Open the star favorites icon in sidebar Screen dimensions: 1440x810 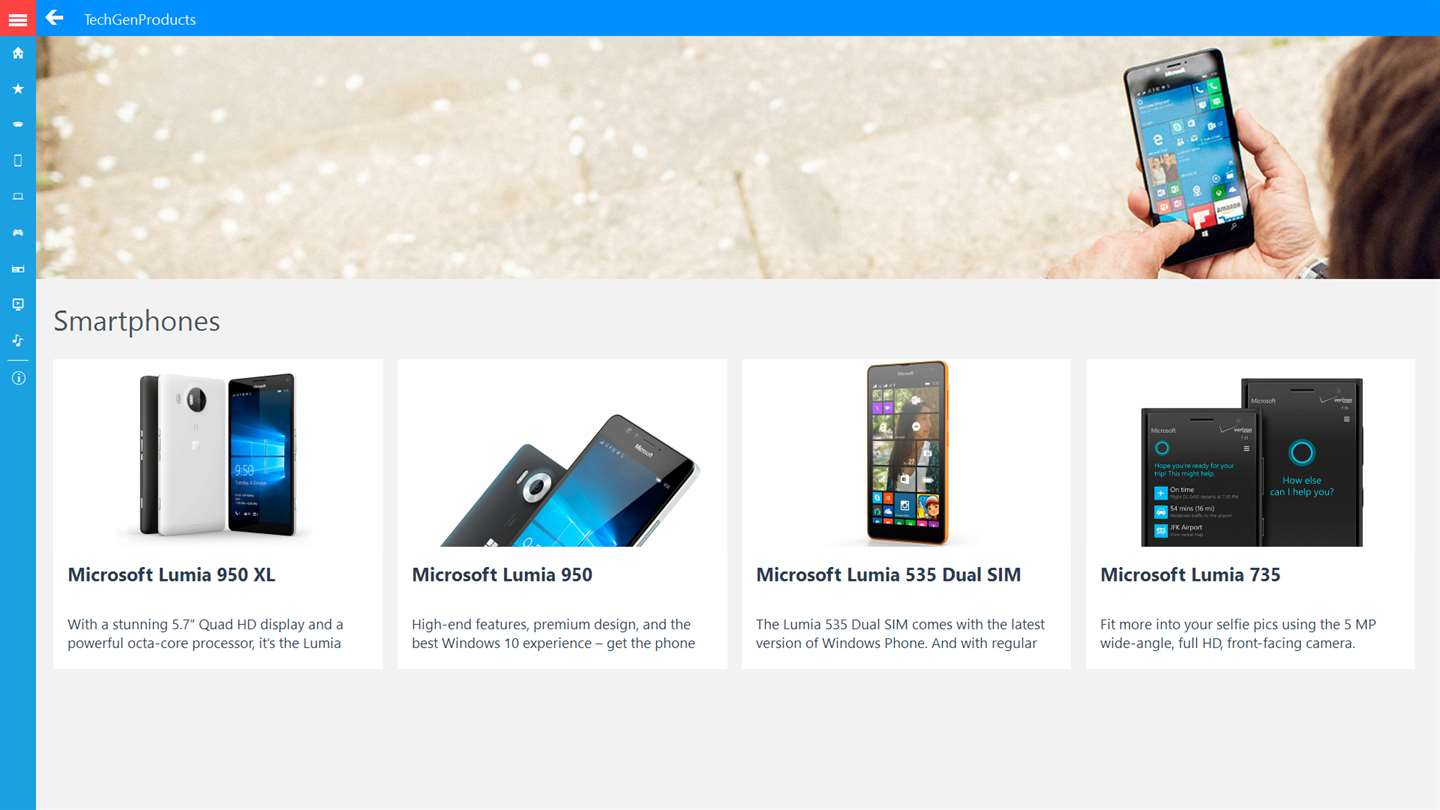tap(18, 89)
